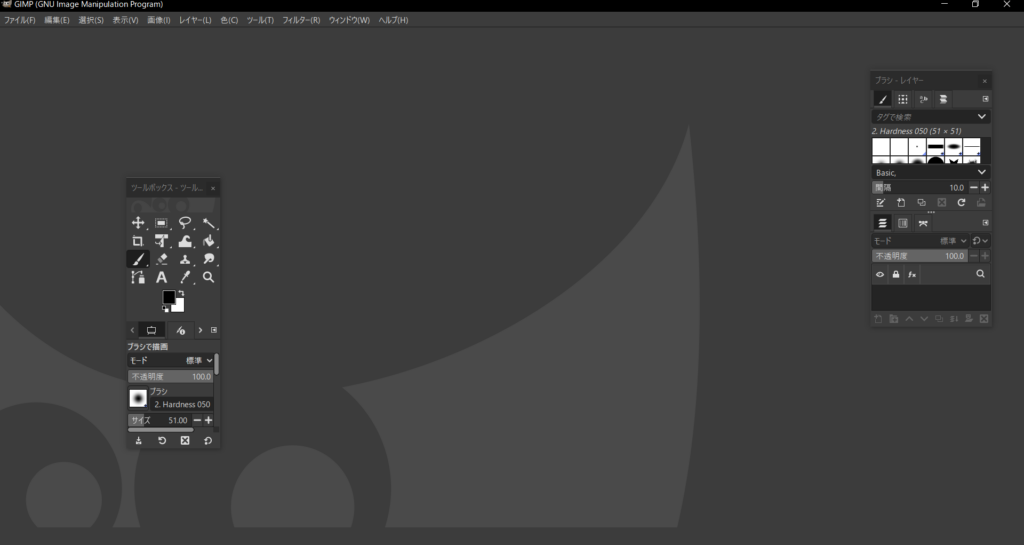Open the ファイル(F) menu
Image resolution: width=1024 pixels, height=545 pixels.
pos(20,20)
